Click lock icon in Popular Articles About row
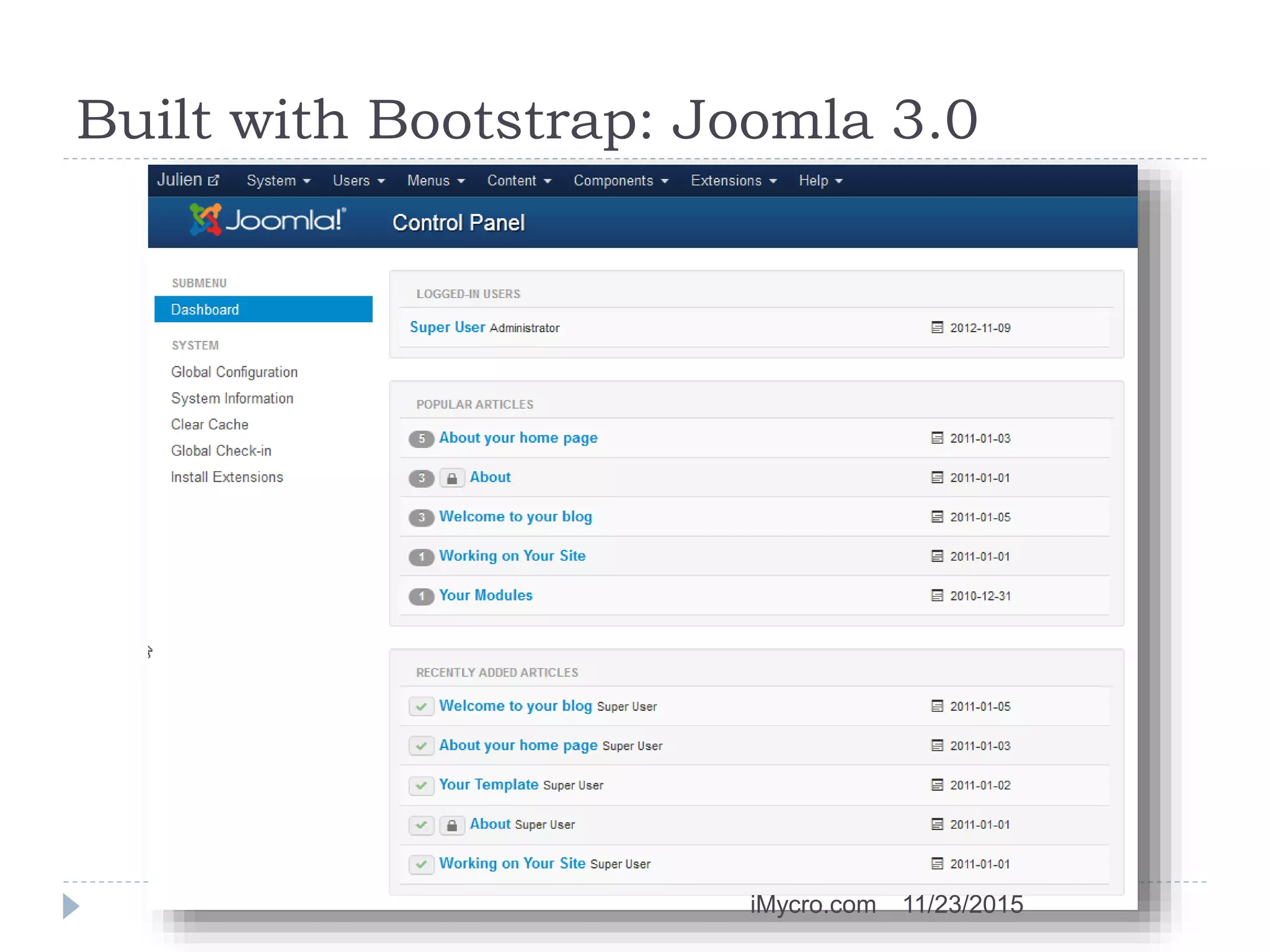Screen dimensions: 1270x952 452,478
